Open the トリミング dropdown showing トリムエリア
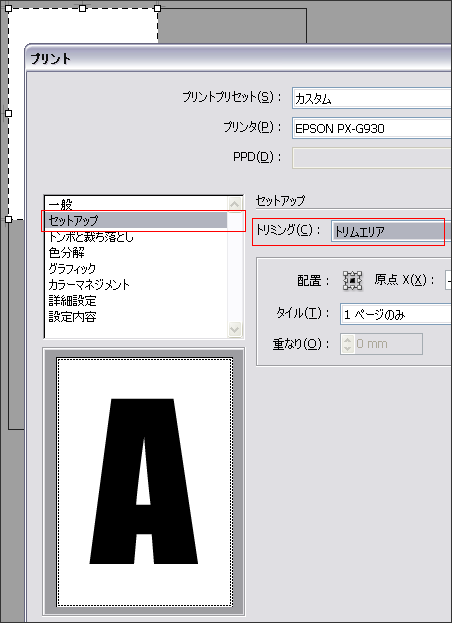This screenshot has width=452, height=623. [x=391, y=231]
